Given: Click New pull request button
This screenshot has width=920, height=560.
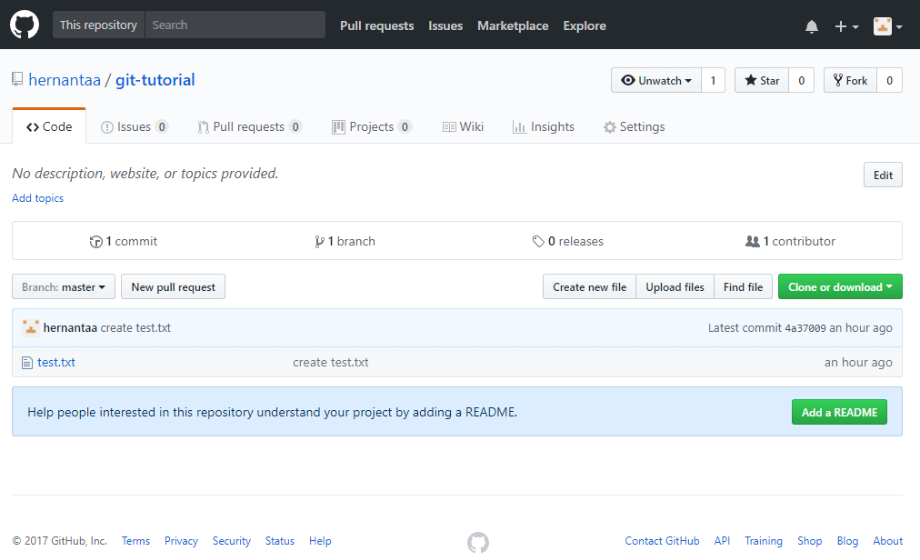Looking at the screenshot, I should coord(173,287).
